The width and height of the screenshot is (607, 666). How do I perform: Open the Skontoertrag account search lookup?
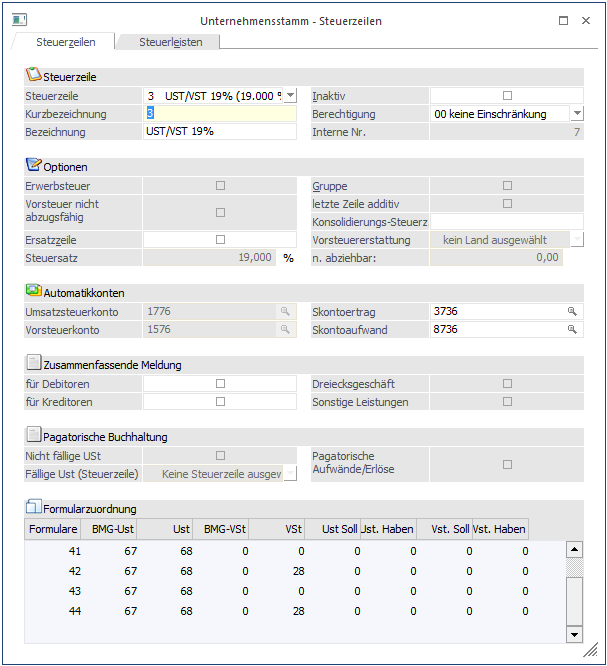click(572, 312)
